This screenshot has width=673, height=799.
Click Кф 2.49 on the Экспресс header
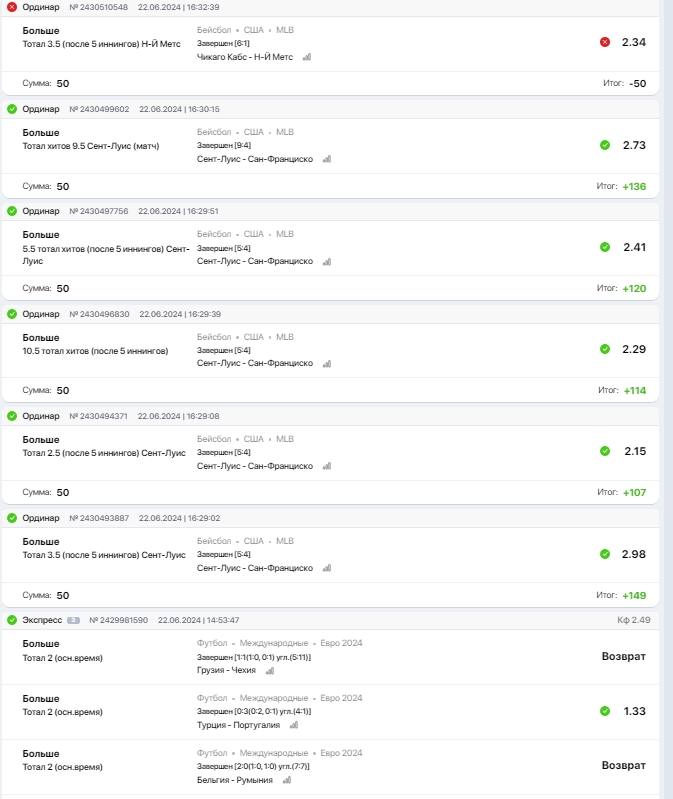(x=634, y=620)
